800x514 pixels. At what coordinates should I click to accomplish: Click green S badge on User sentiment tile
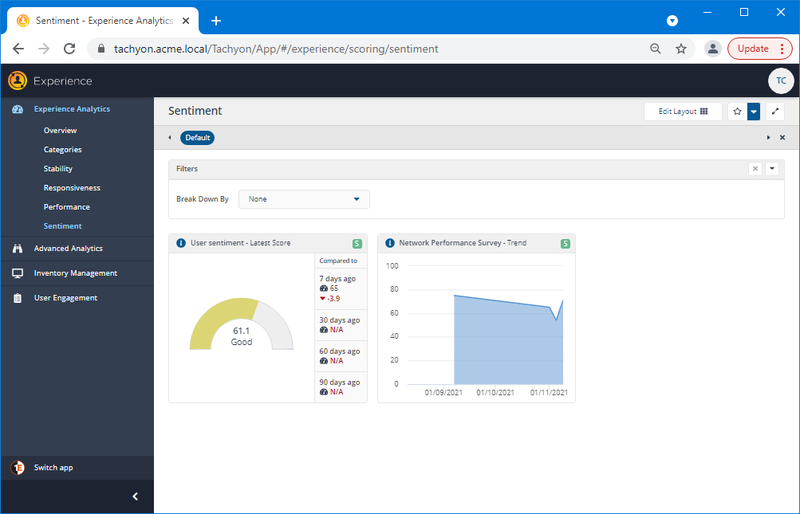tap(357, 243)
